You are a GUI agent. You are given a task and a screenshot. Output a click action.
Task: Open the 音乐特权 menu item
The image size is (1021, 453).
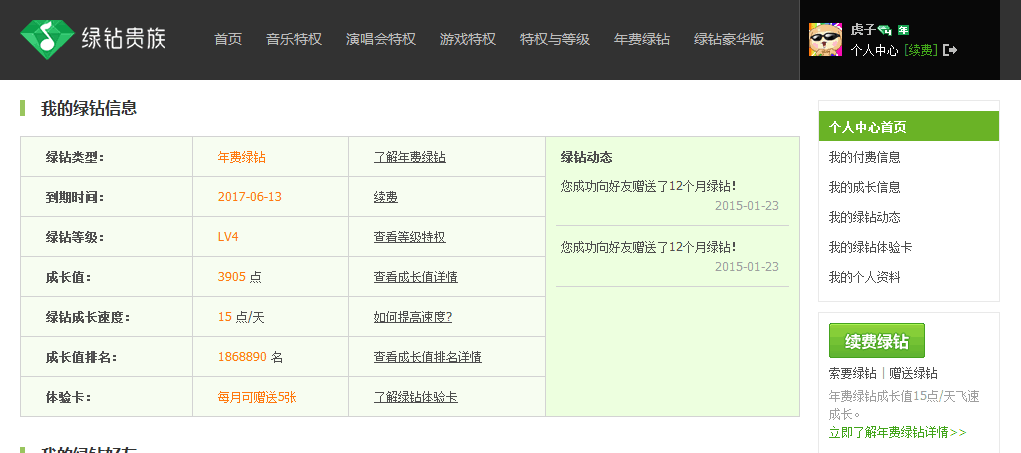point(294,39)
